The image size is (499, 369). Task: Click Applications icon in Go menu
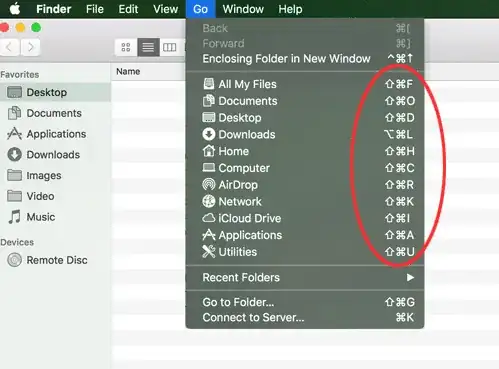pos(209,235)
